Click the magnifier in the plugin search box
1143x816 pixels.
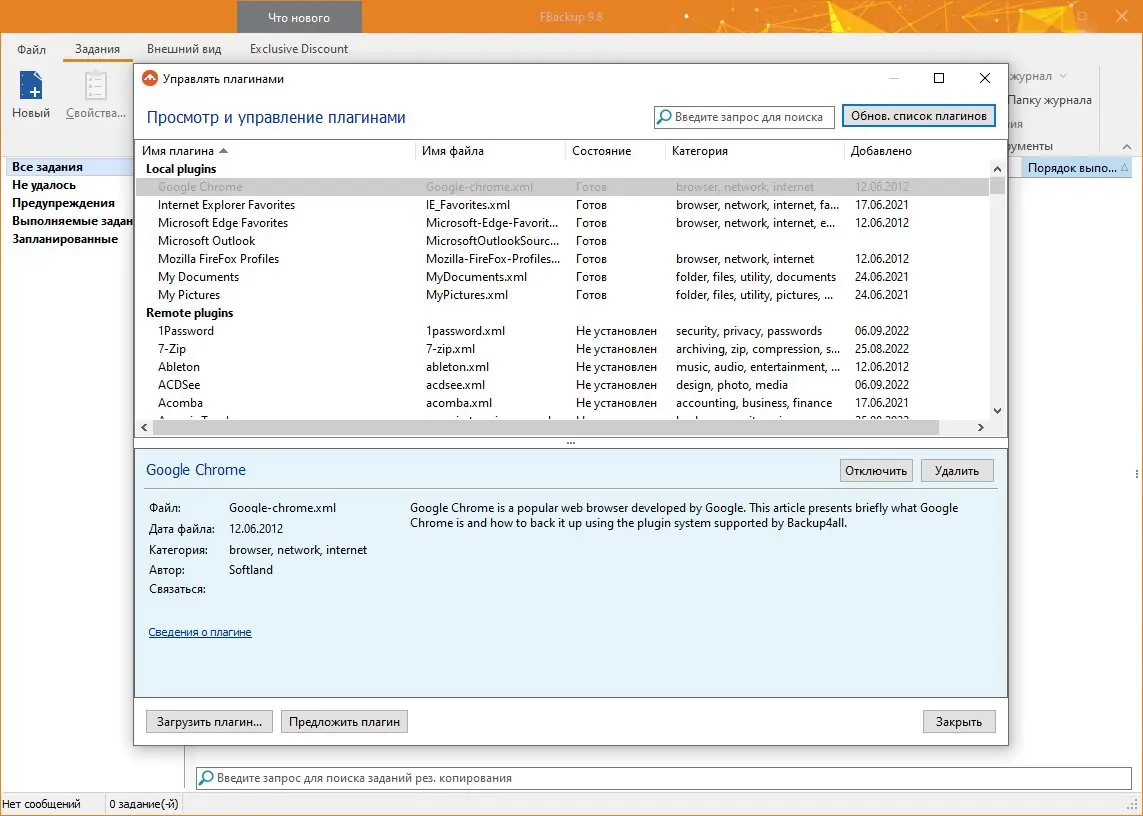664,117
